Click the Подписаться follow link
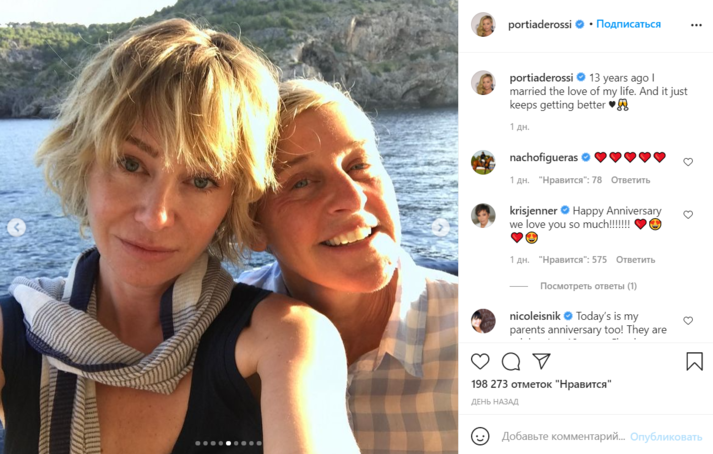This screenshot has width=713, height=454. coord(628,24)
